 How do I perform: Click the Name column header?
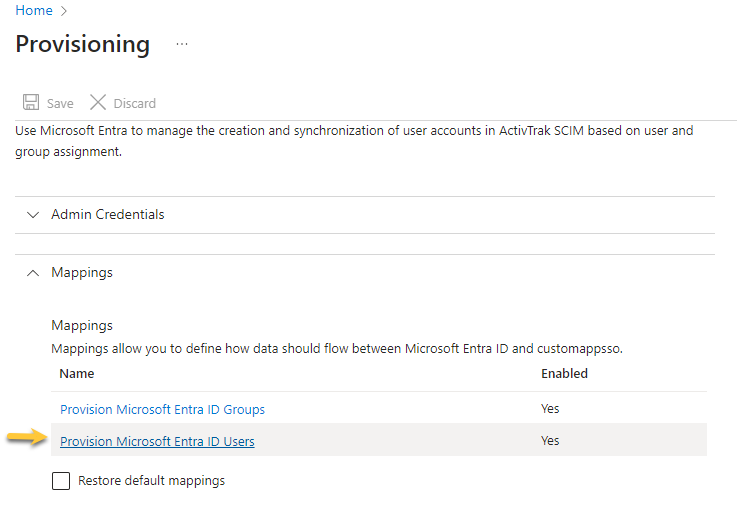point(77,373)
